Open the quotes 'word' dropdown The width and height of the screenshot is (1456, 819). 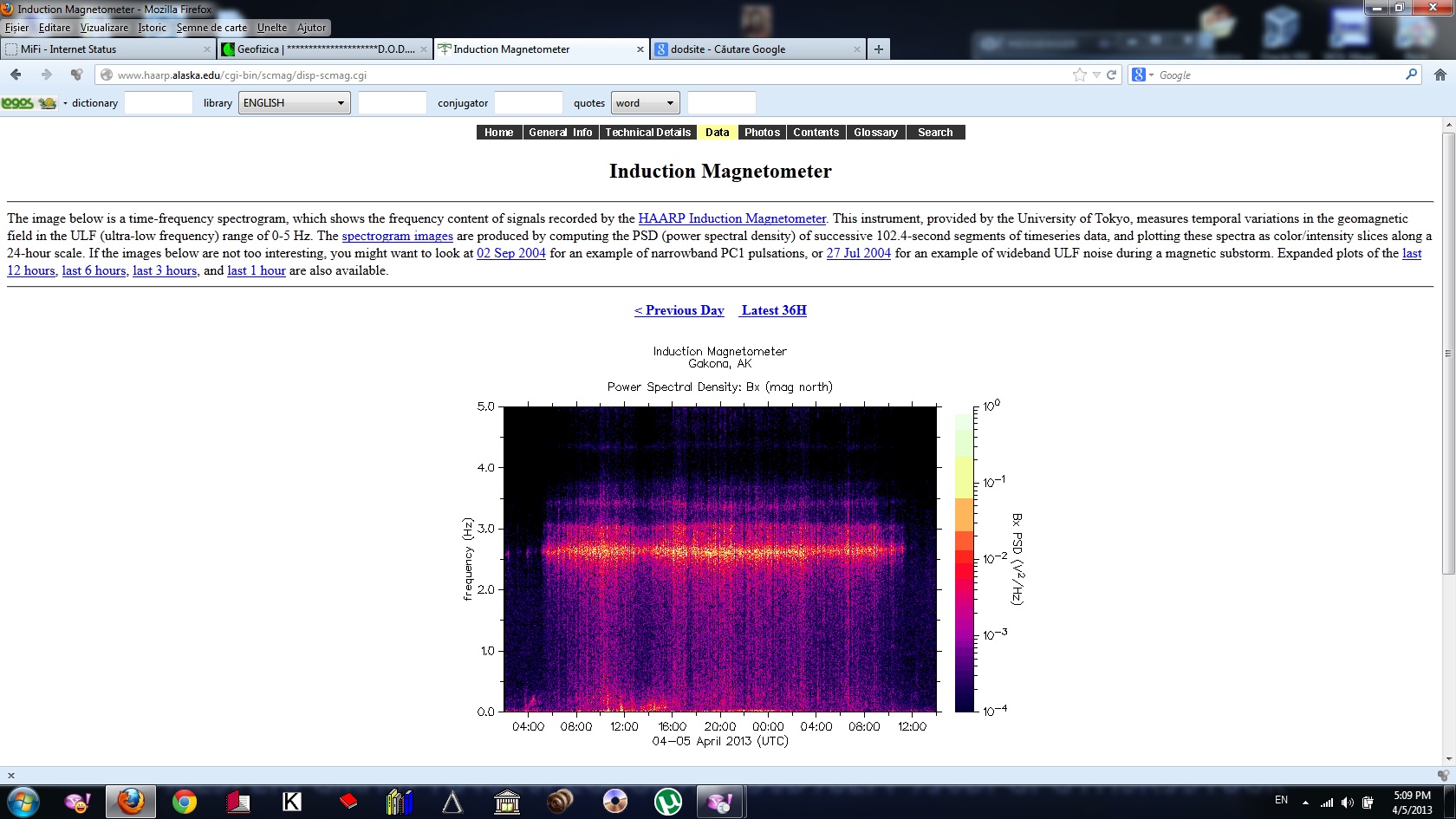click(645, 102)
